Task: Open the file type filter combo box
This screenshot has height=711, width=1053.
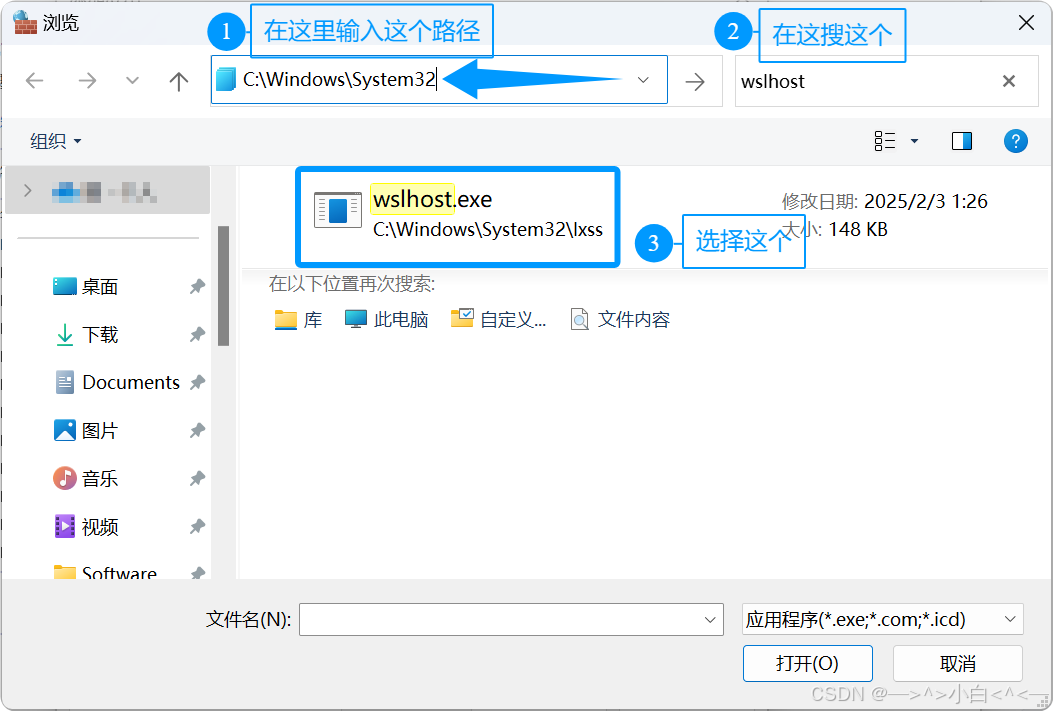Action: (882, 619)
